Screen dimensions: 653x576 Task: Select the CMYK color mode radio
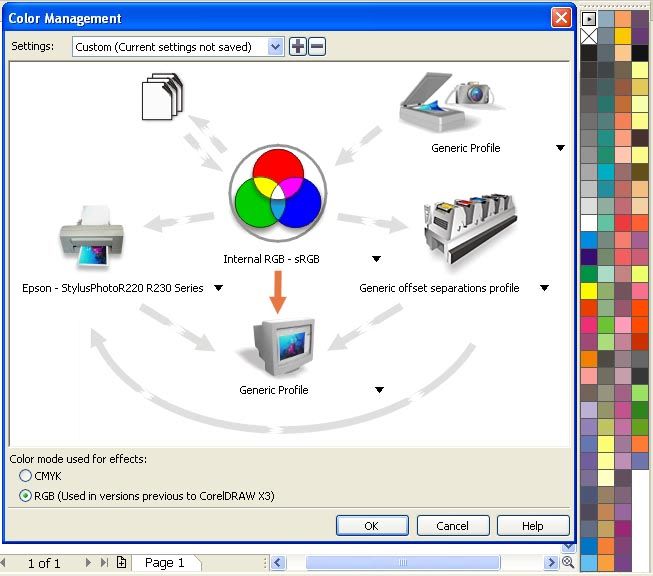pyautogui.click(x=25, y=476)
